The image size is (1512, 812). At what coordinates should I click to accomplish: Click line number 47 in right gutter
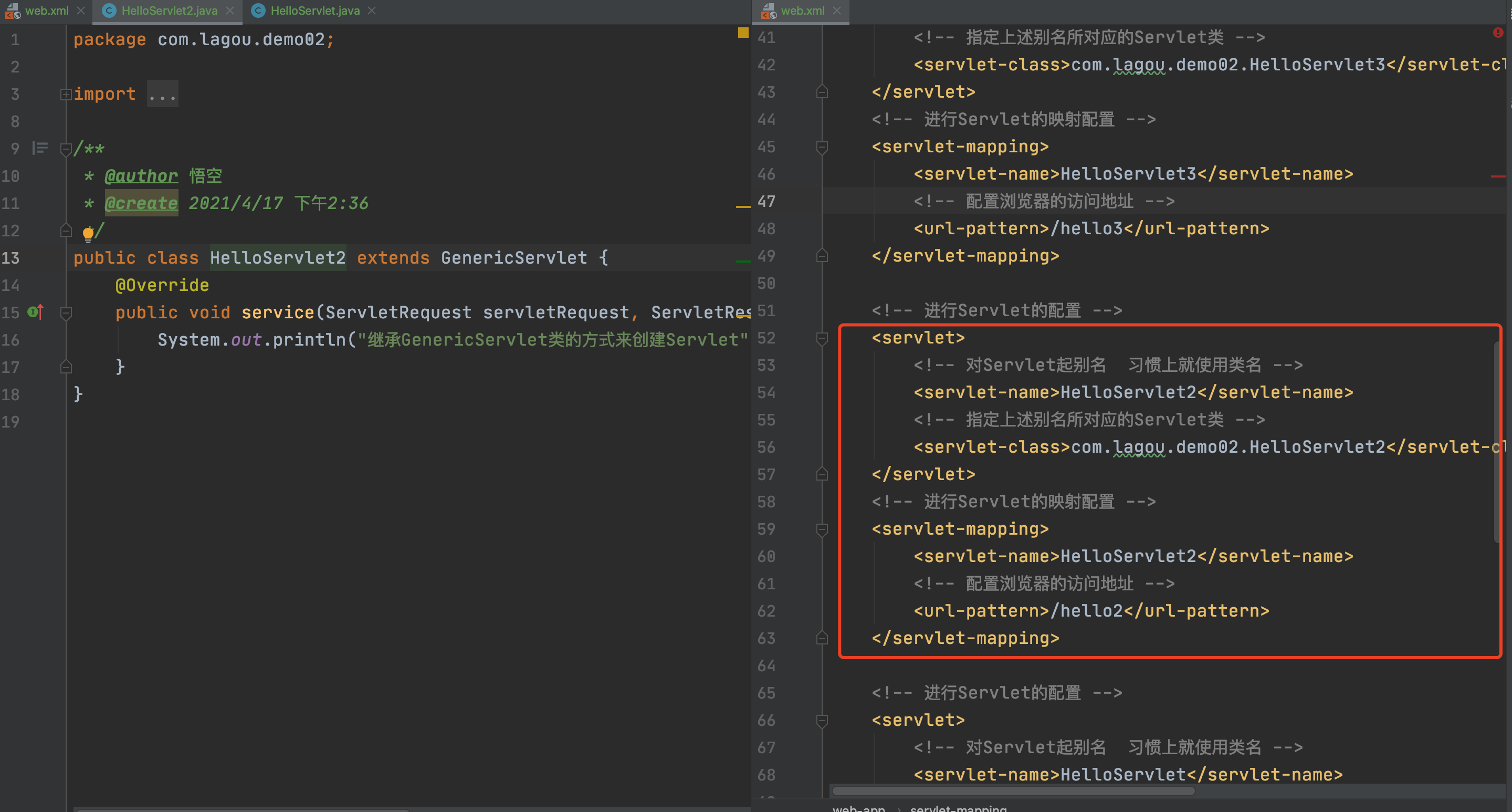pos(766,201)
